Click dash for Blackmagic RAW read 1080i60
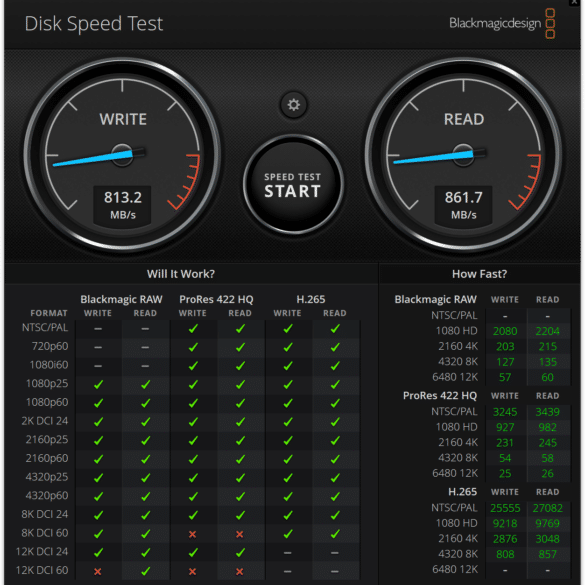This screenshot has height=585, width=585. pos(145,366)
